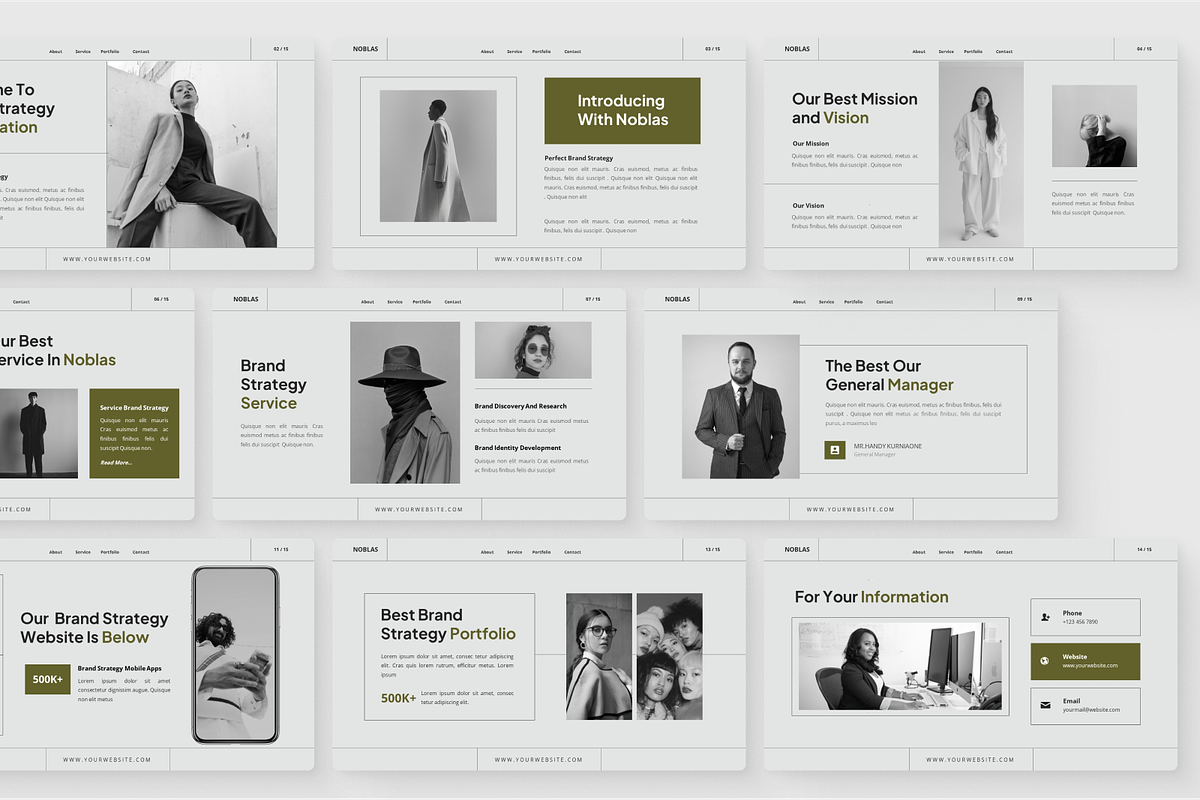
Task: Click the Service Brand Strategy card title
Action: pyautogui.click(x=134, y=408)
